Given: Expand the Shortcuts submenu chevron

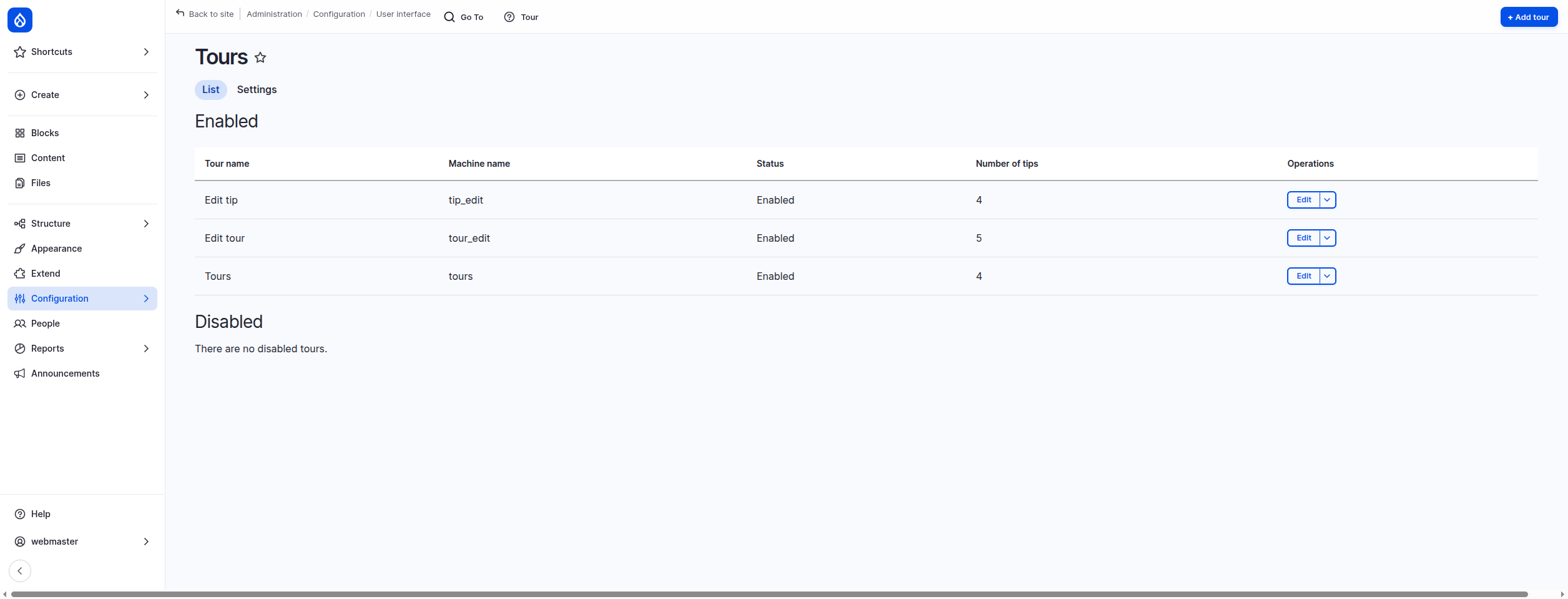Looking at the screenshot, I should pyautogui.click(x=146, y=52).
